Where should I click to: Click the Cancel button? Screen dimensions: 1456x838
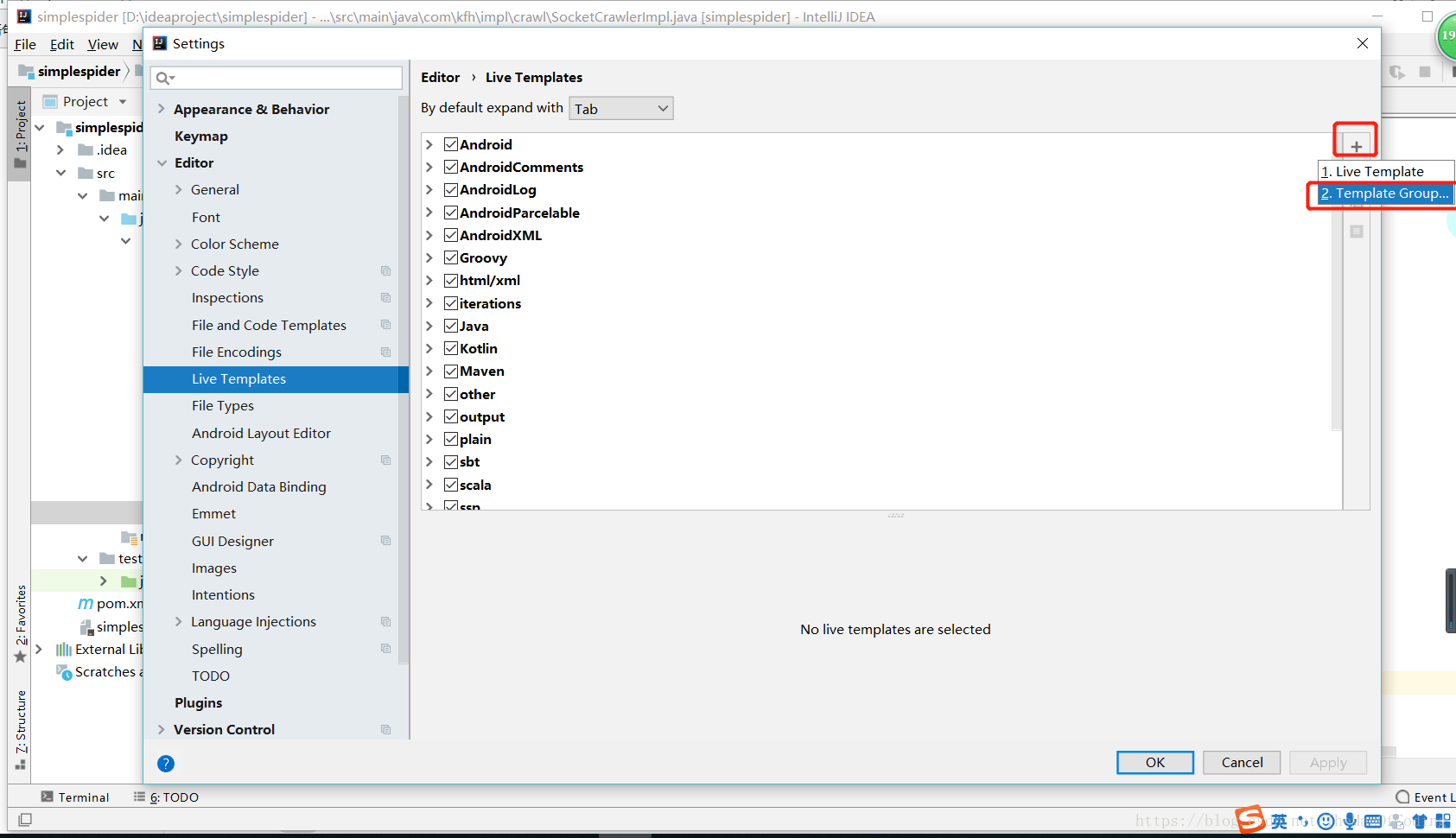1242,762
